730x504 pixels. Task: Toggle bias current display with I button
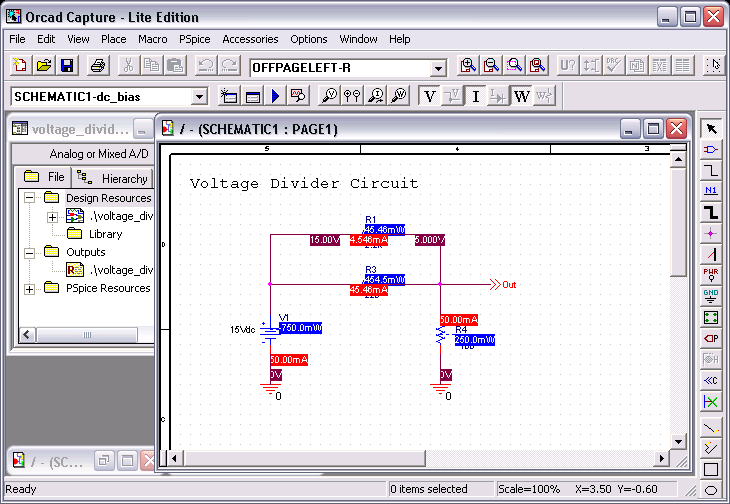point(475,96)
